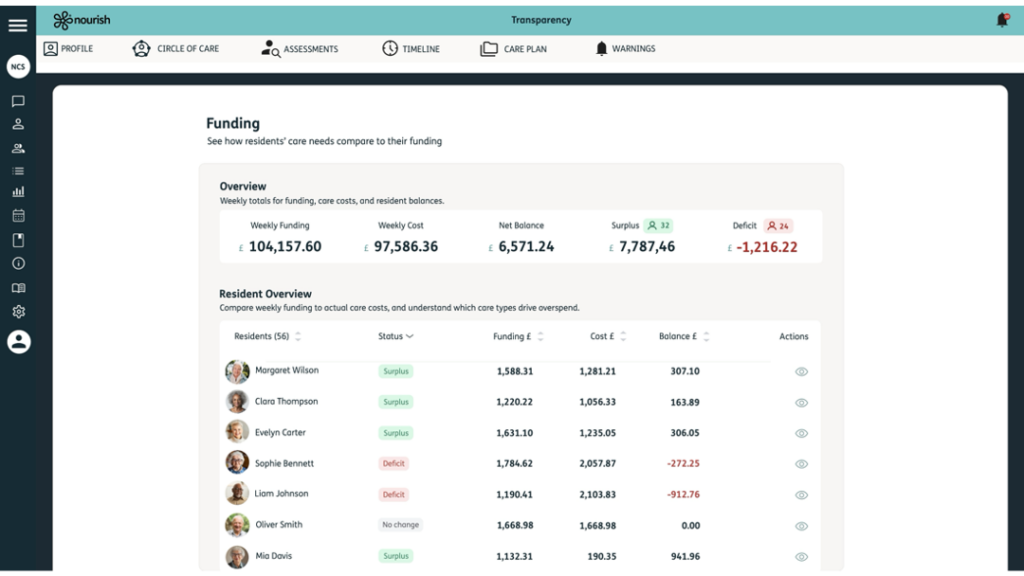The width and height of the screenshot is (1024, 576).
Task: Click the Surplus status tag for Margaret Wilson
Action: click(396, 371)
